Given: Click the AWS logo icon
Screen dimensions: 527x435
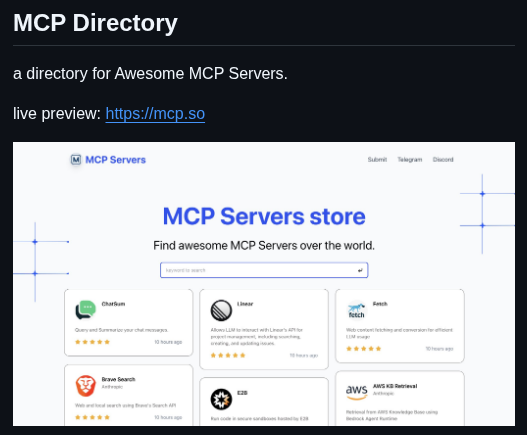Looking at the screenshot, I should 356,392.
